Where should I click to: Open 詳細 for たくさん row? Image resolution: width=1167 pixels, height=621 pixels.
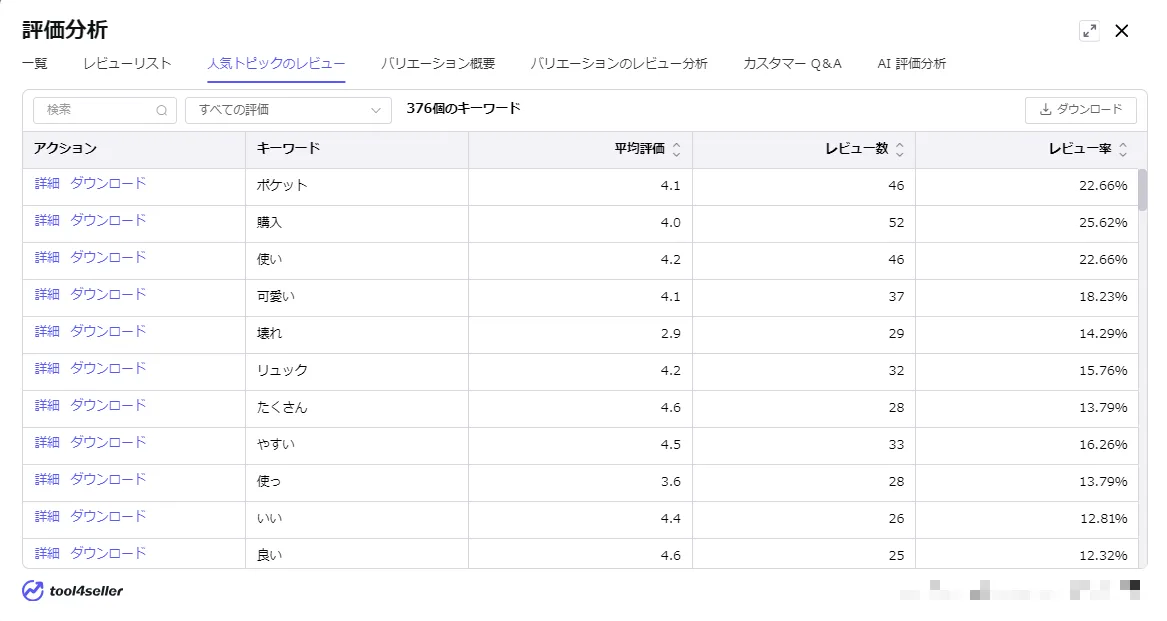click(47, 405)
